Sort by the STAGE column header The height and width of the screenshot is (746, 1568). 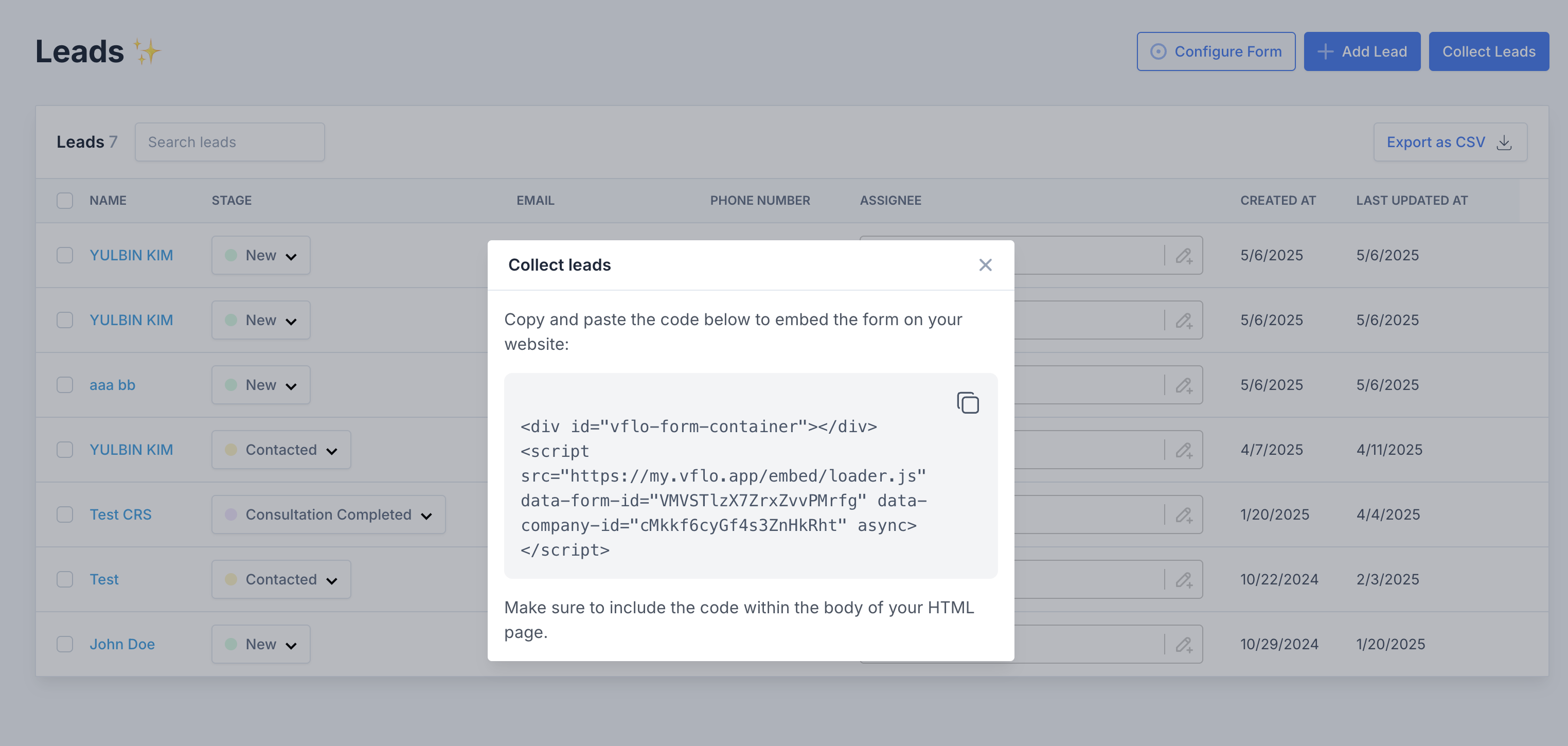(231, 200)
